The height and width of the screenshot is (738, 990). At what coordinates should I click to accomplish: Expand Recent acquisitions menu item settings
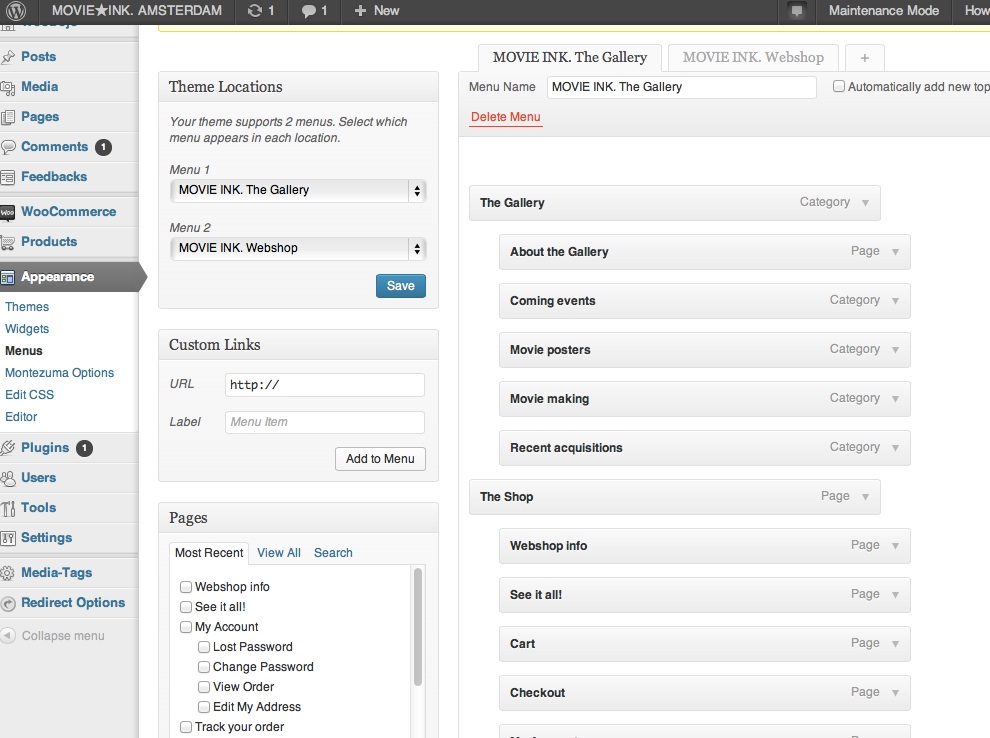click(x=895, y=448)
